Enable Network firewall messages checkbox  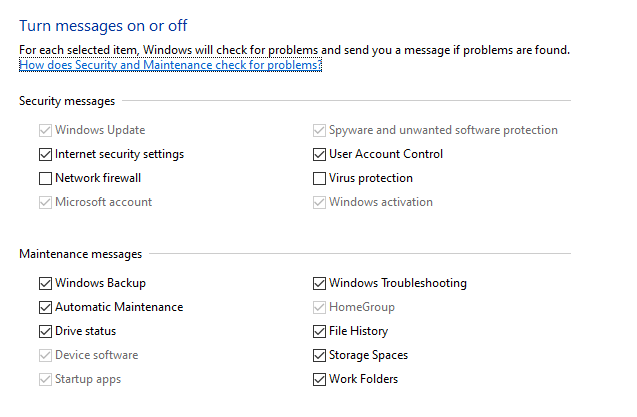point(46,178)
